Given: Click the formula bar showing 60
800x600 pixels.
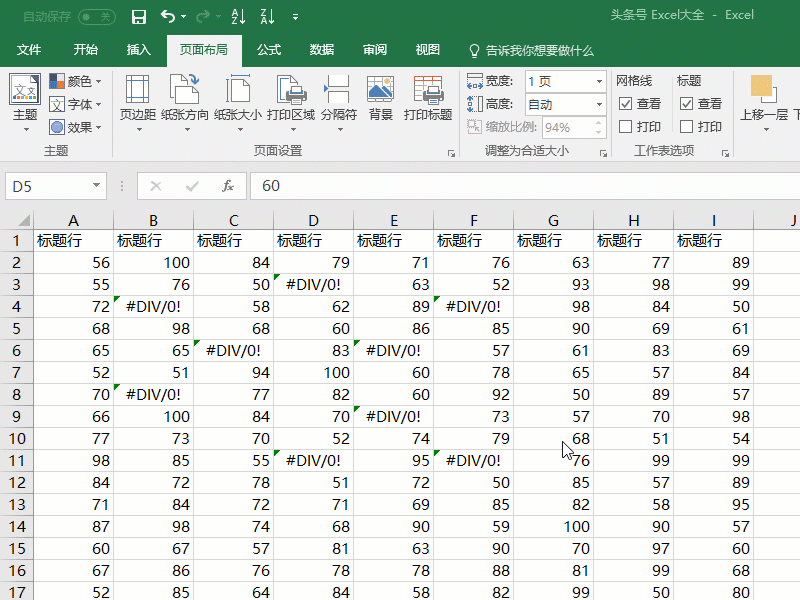Looking at the screenshot, I should pos(526,186).
